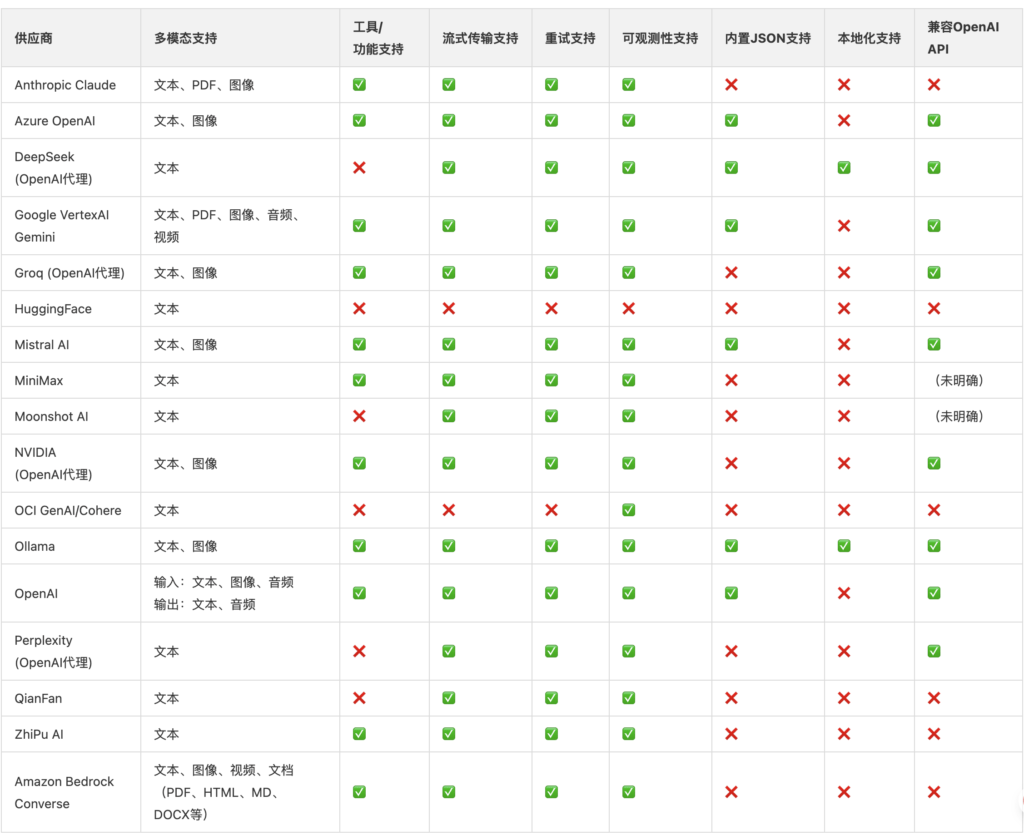The height and width of the screenshot is (840, 1024).
Task: Click Mistral AI's green check under 内置JSON支持
Action: point(731,344)
